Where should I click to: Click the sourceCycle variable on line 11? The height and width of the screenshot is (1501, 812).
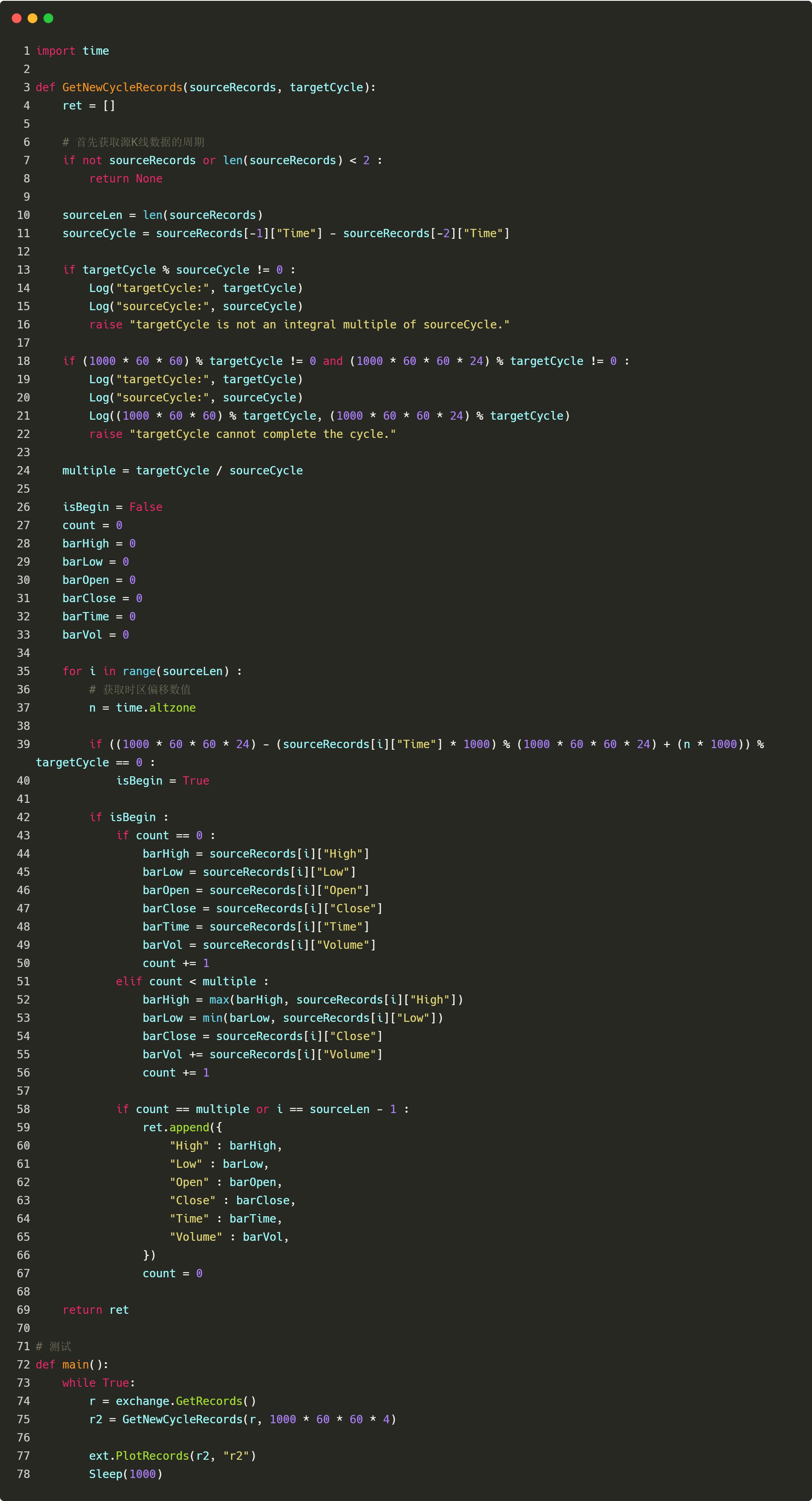98,234
